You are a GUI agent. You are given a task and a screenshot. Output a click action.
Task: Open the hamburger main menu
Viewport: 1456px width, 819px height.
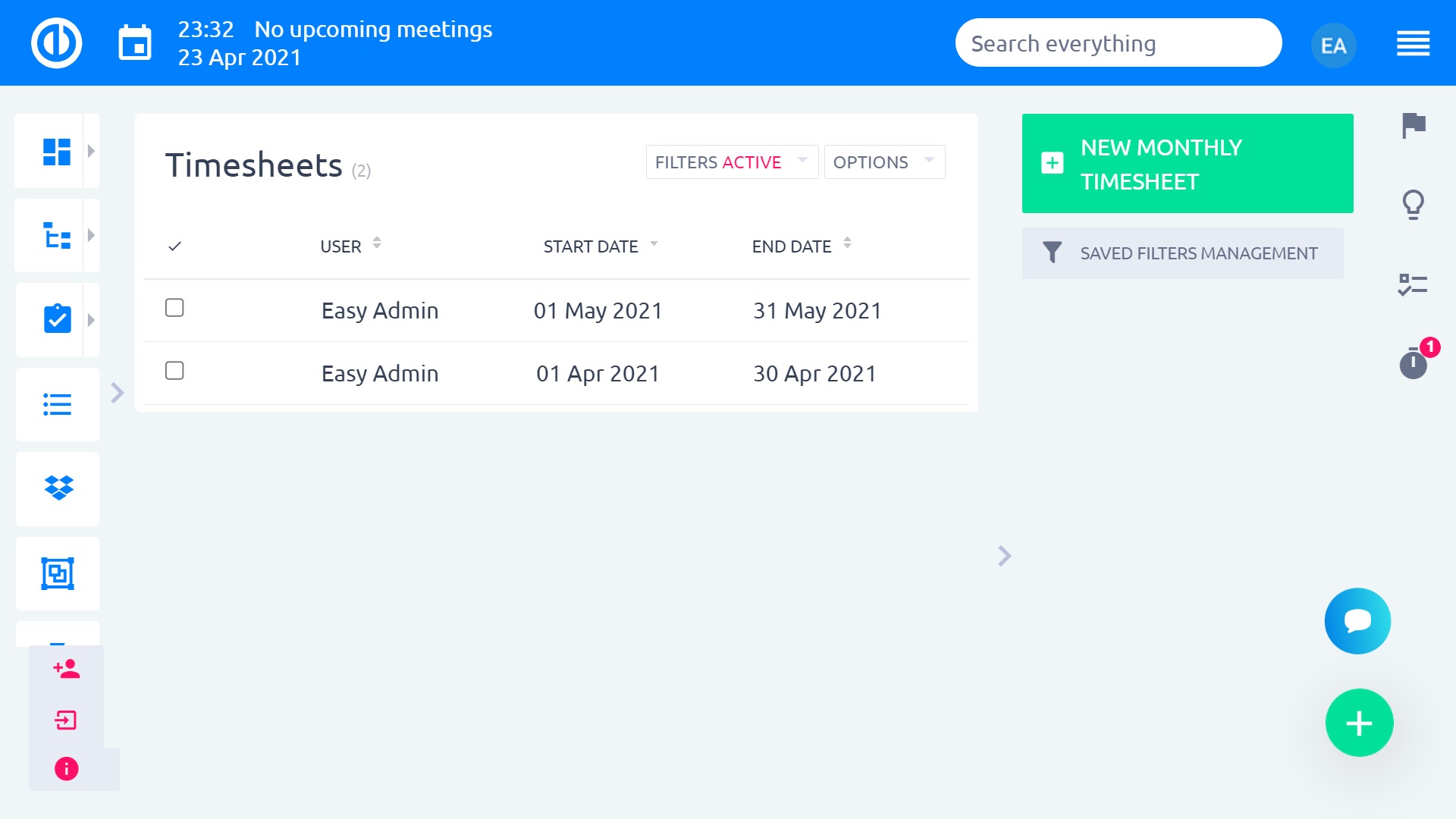click(x=1413, y=43)
